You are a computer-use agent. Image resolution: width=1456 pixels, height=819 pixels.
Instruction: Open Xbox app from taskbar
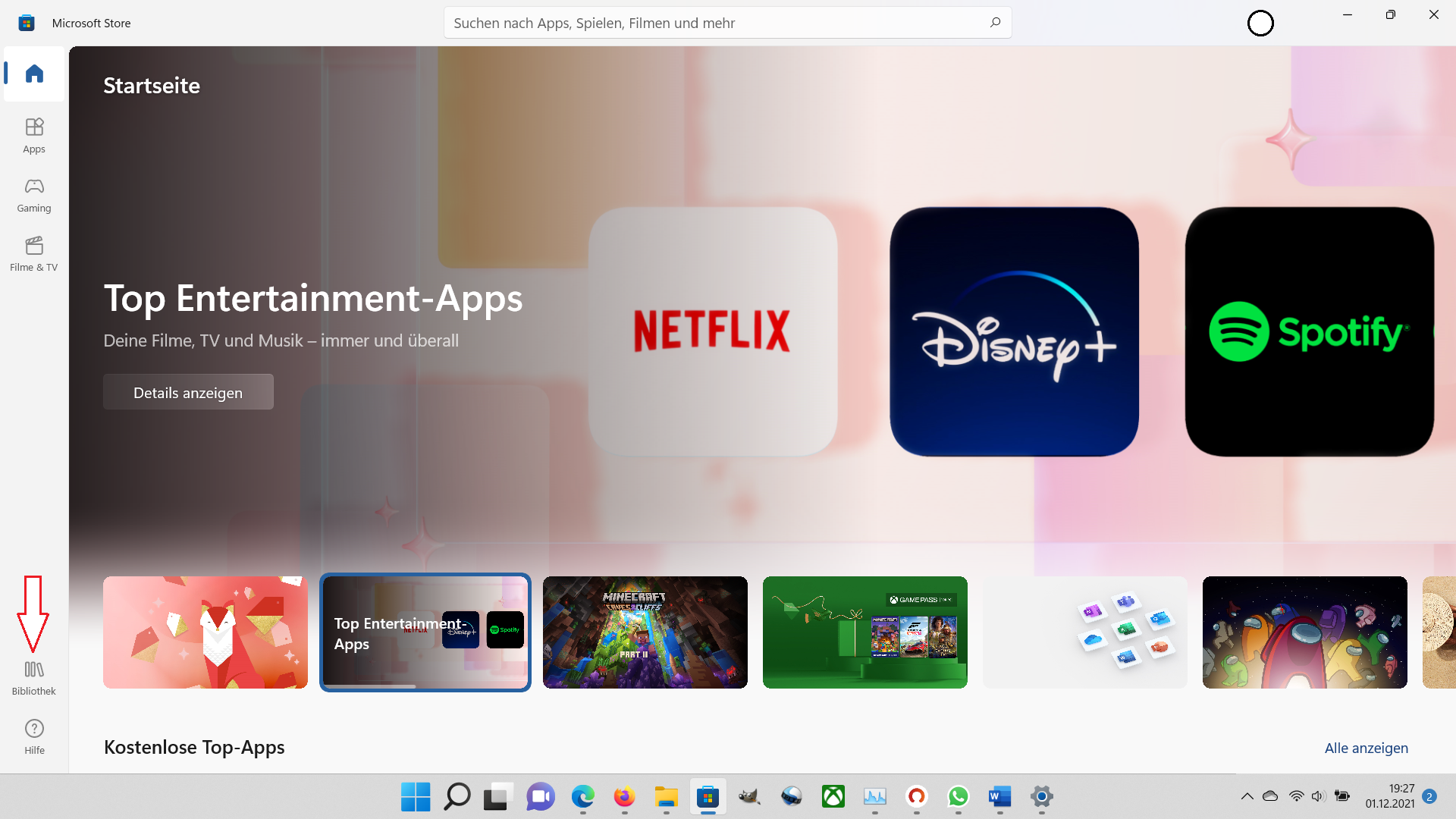tap(833, 796)
